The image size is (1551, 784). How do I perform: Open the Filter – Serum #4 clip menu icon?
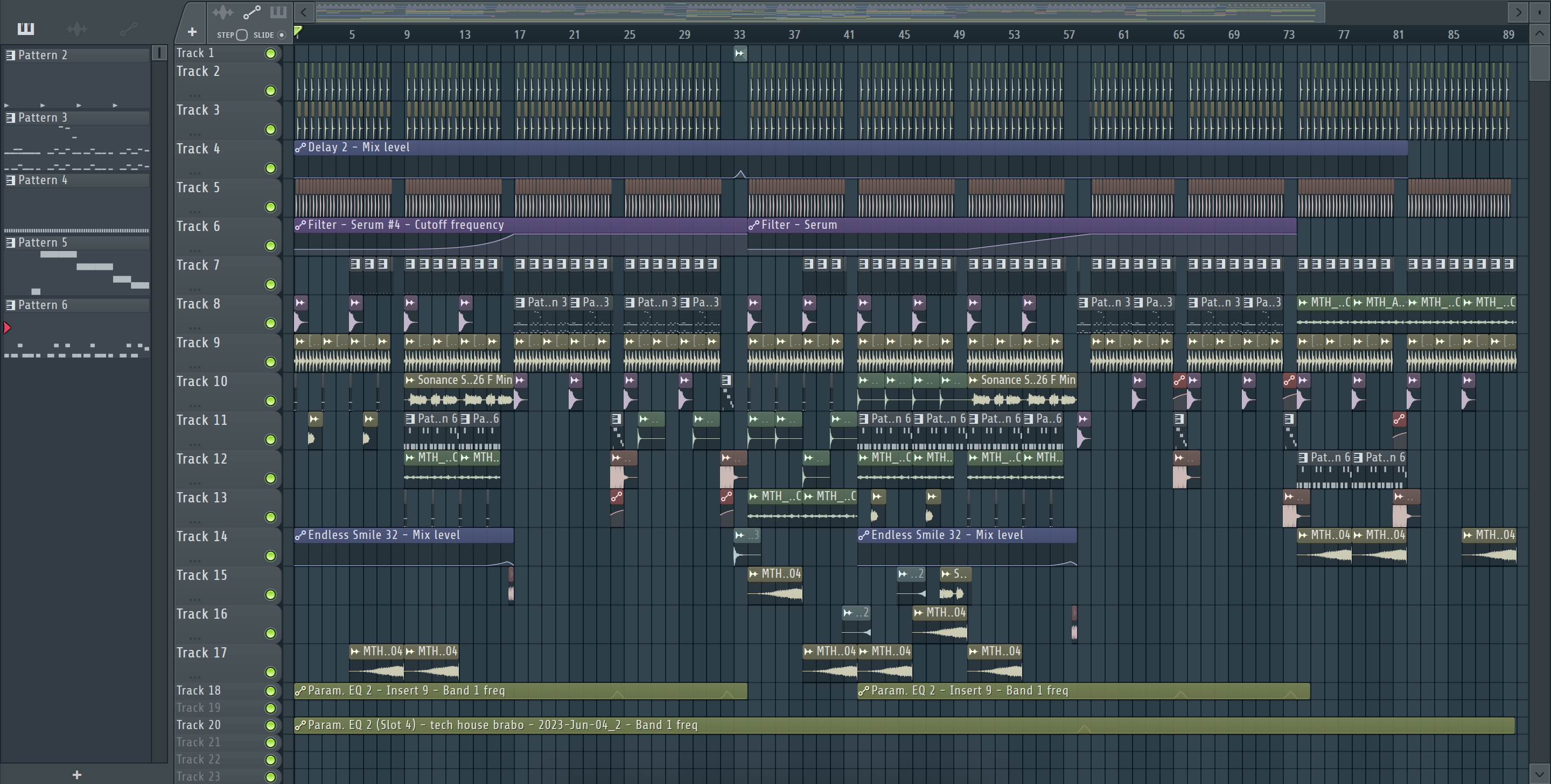point(301,225)
